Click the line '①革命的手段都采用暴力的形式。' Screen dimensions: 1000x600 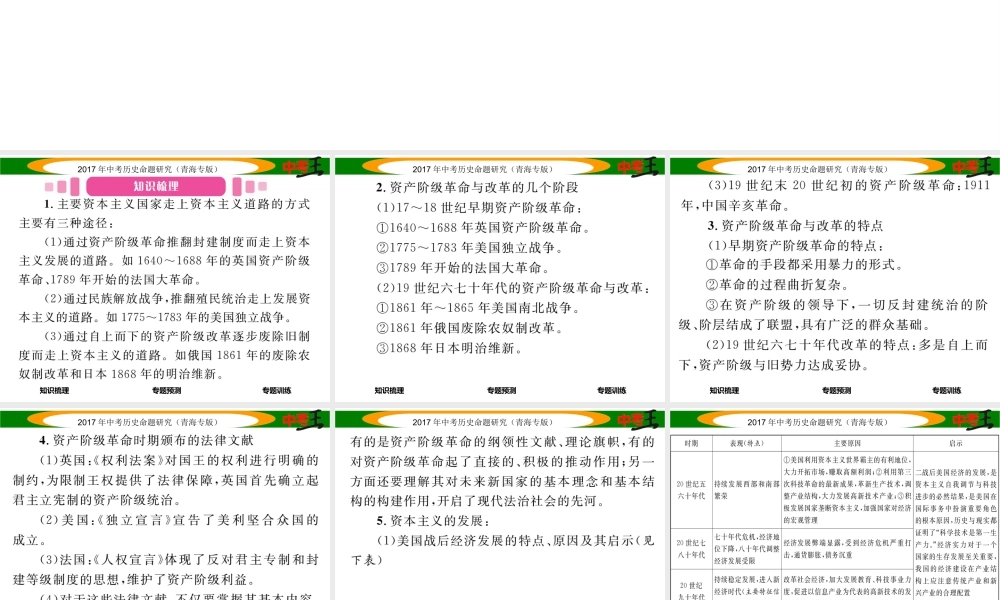click(804, 265)
